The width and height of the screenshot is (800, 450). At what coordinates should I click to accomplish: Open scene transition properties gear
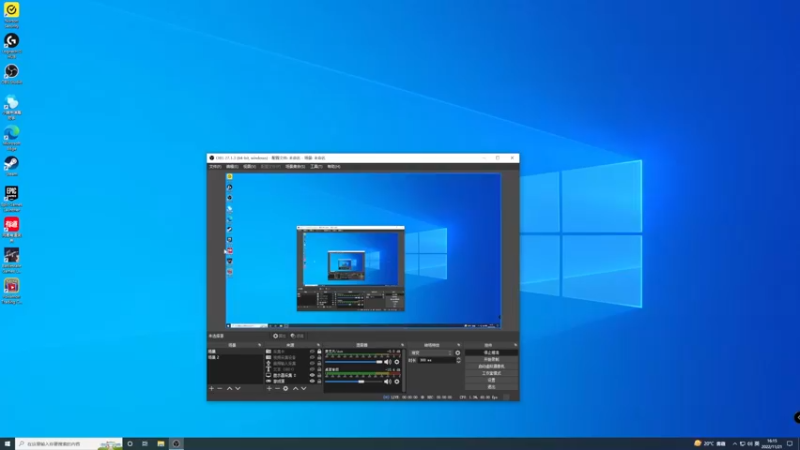458,353
